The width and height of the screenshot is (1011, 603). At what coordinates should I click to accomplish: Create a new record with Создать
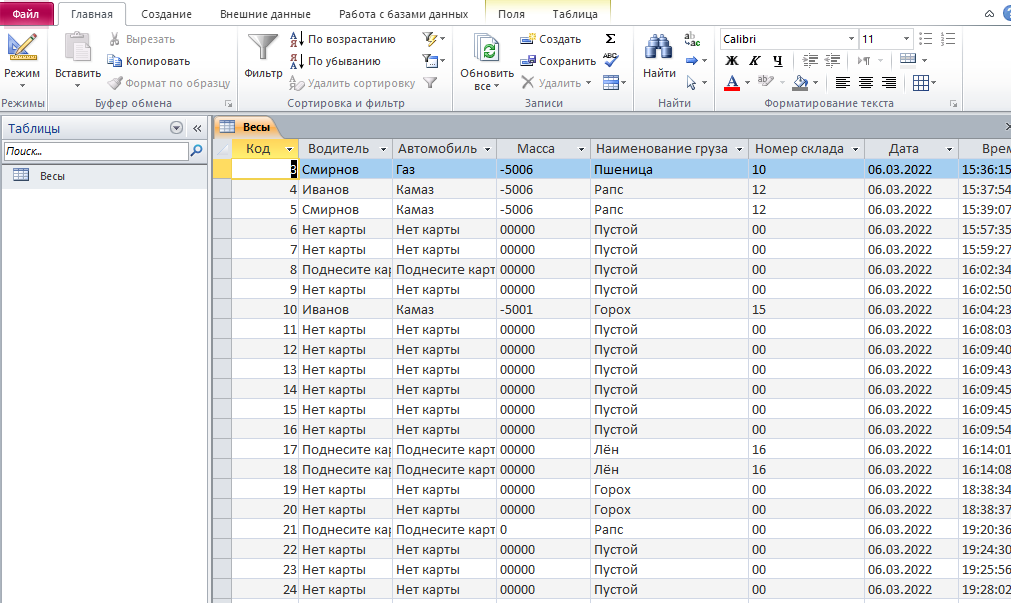point(551,39)
